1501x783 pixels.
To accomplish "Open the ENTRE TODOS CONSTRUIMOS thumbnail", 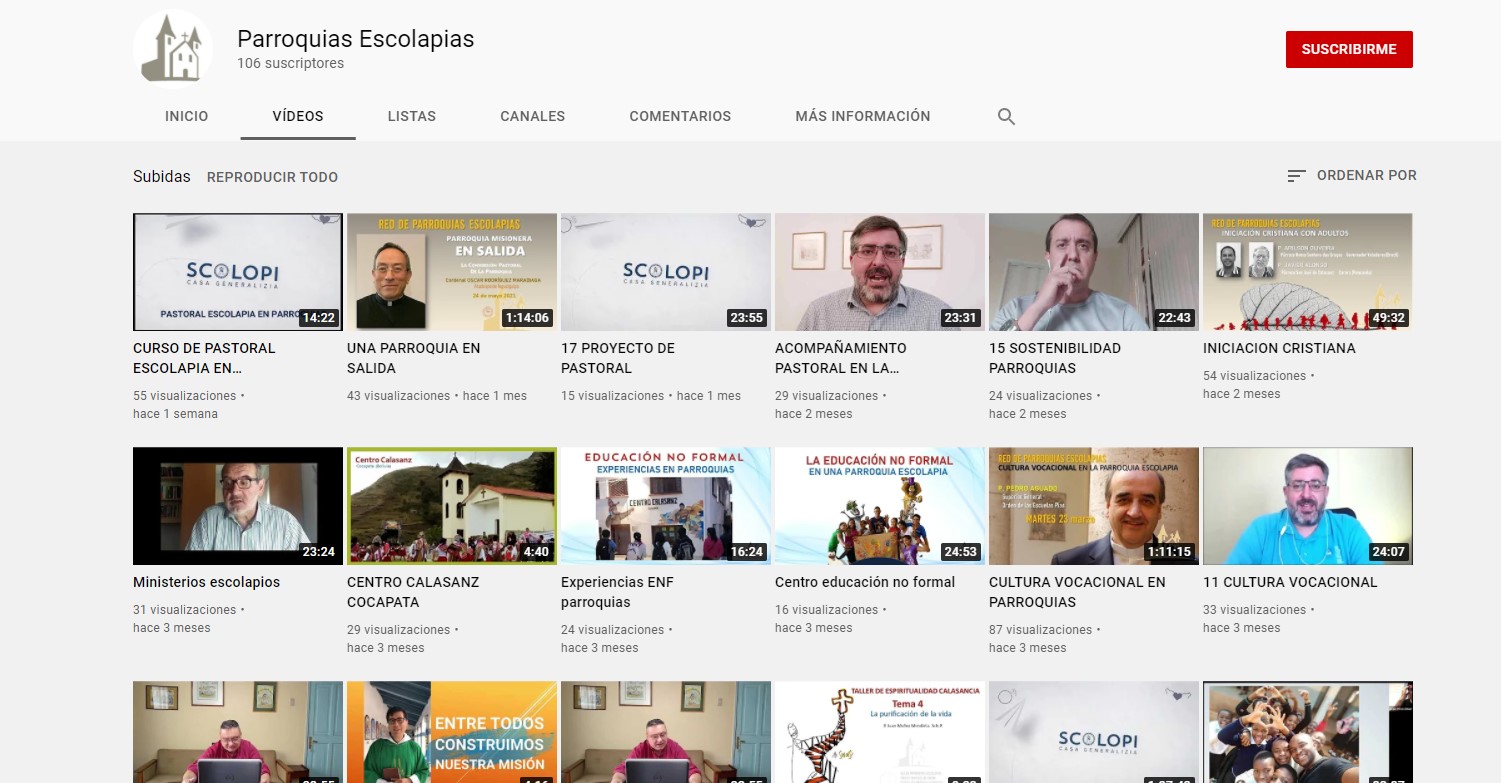I will [452, 732].
